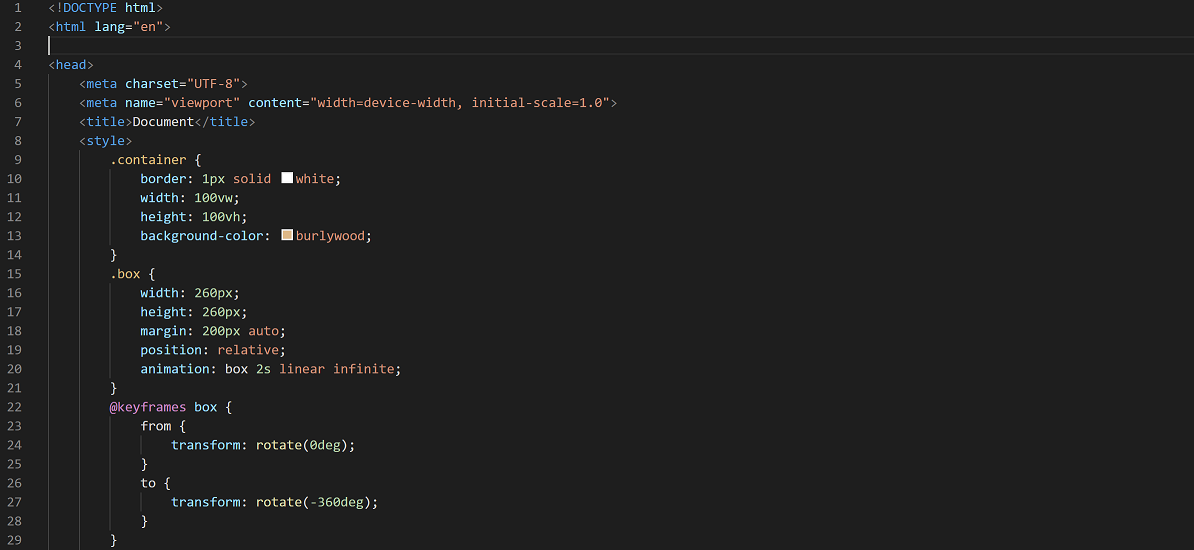This screenshot has width=1194, height=550.
Task: Place cursor on the DOCTYPE declaration
Action: 105,8
